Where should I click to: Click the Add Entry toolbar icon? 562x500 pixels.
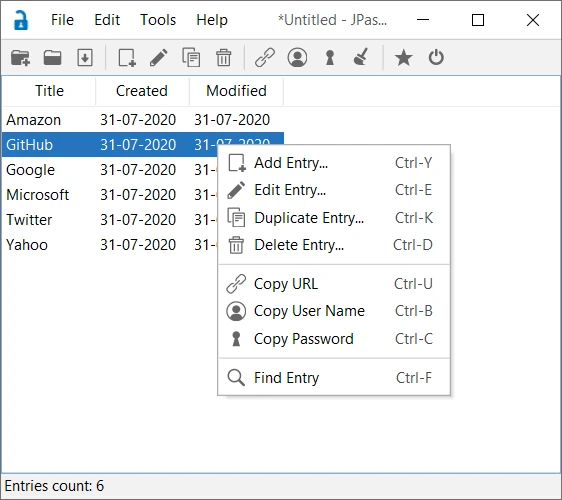[127, 57]
